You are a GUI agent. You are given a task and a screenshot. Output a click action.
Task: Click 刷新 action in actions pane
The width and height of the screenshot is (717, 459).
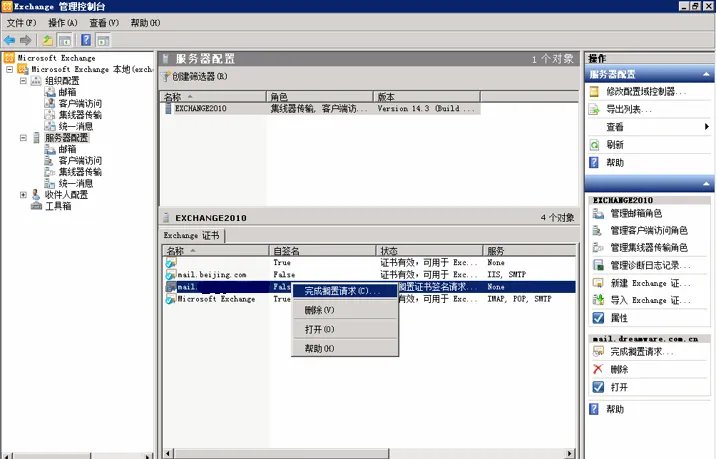[615, 145]
